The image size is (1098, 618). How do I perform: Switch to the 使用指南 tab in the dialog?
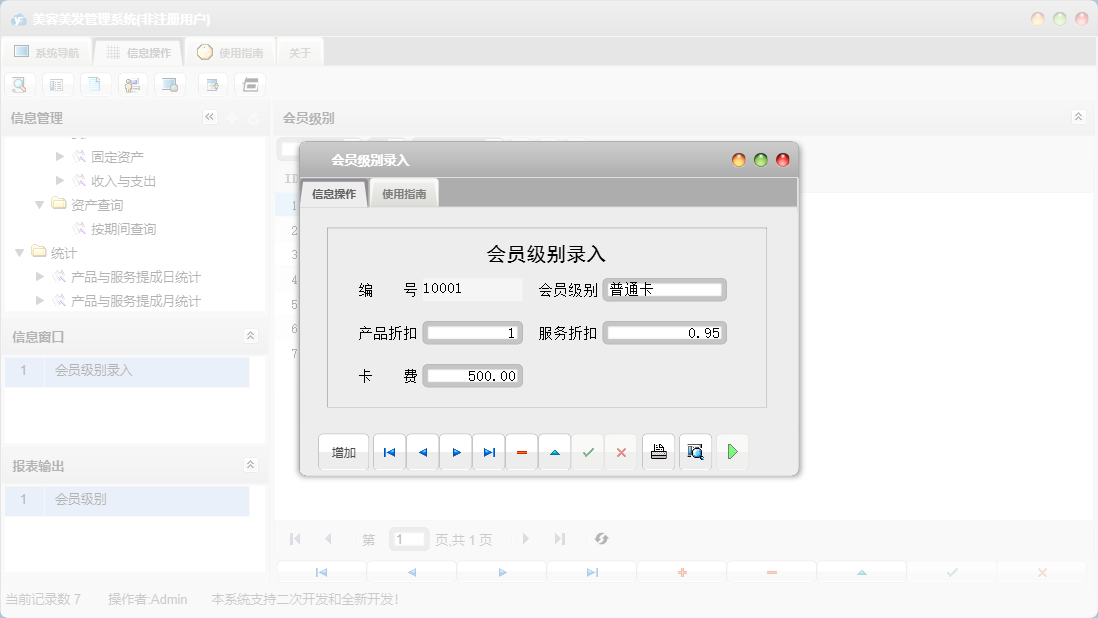click(x=406, y=193)
